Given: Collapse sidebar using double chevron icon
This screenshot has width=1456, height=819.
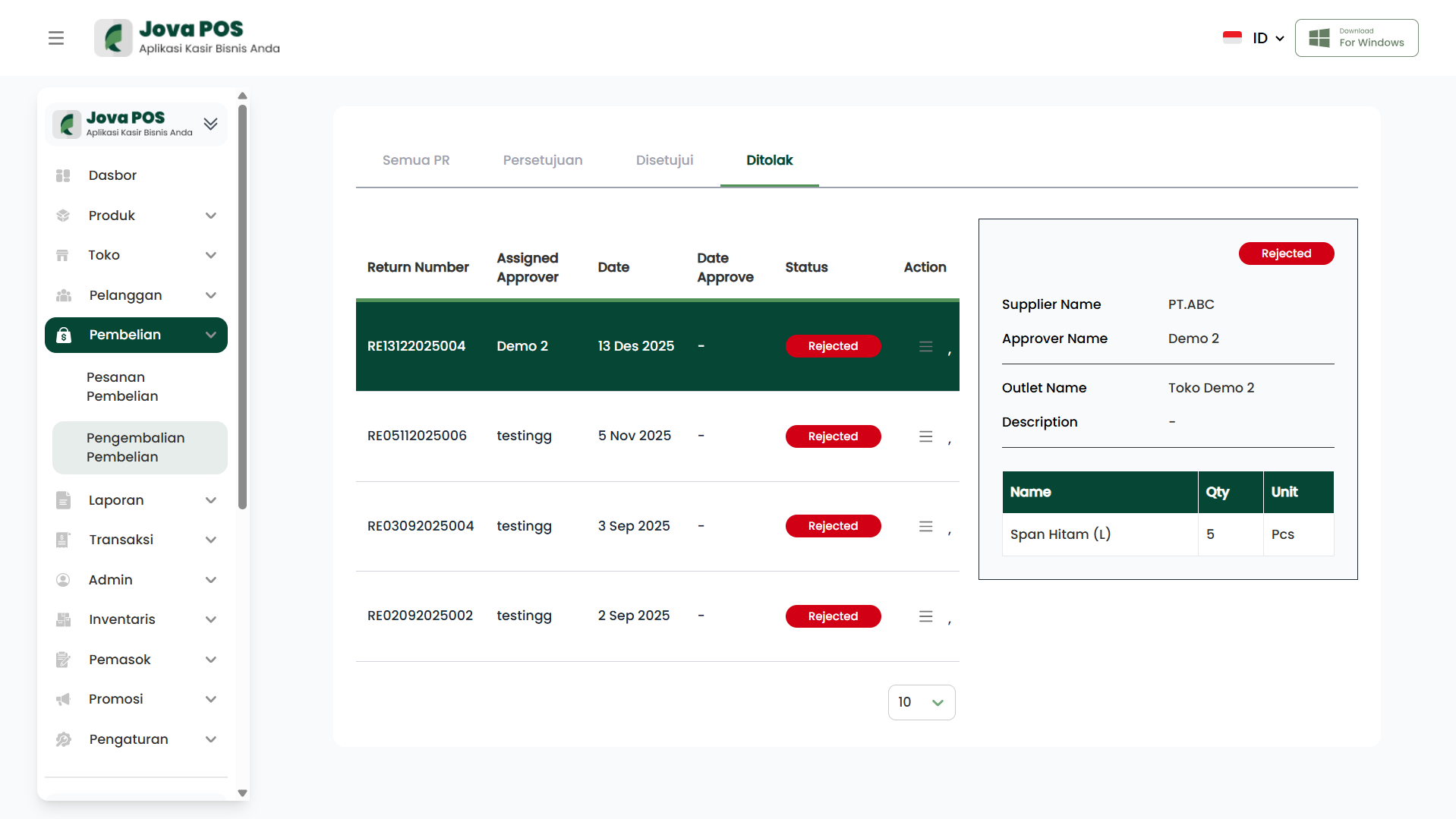Looking at the screenshot, I should pyautogui.click(x=210, y=124).
